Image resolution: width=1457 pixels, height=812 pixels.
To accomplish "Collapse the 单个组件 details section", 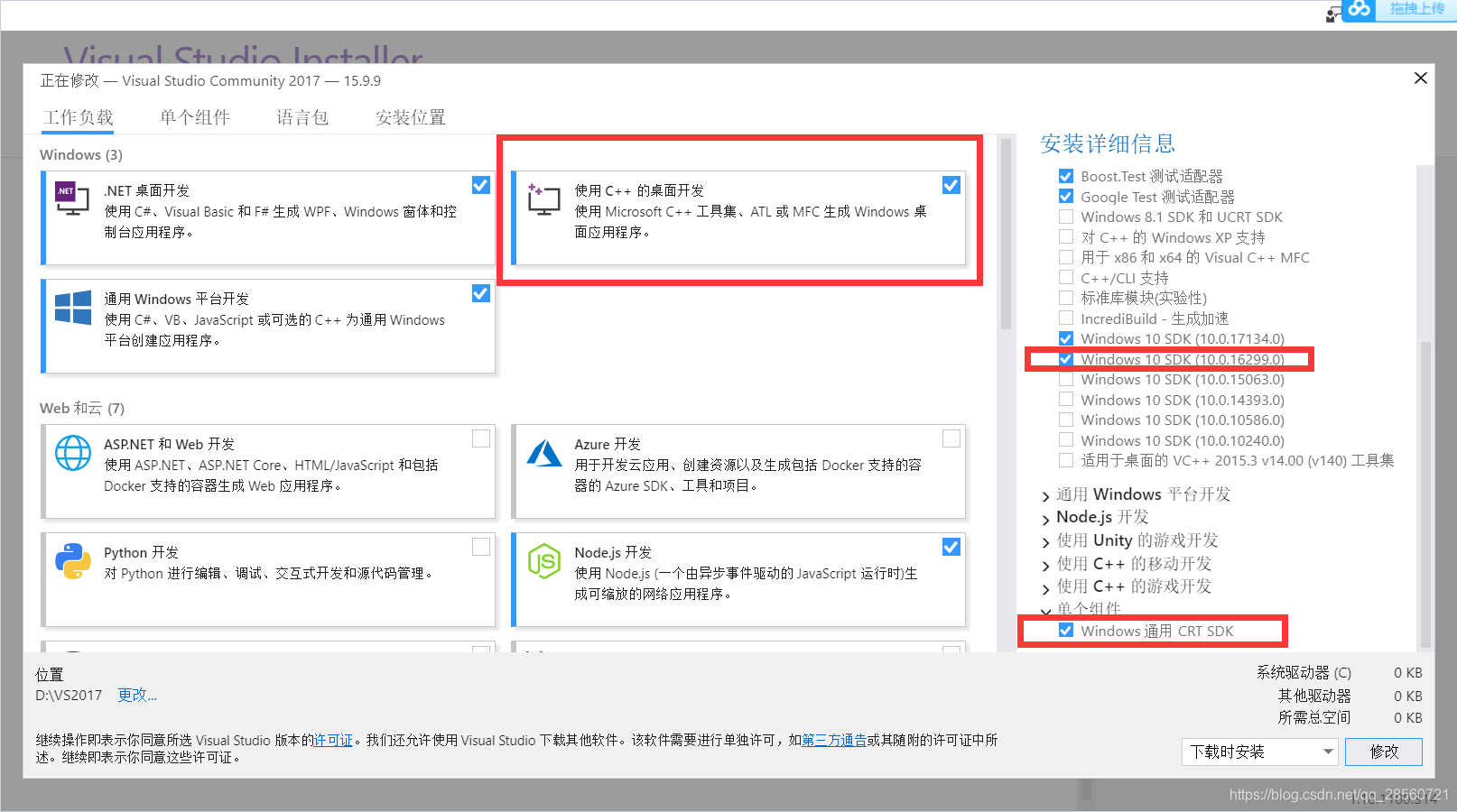I will click(1046, 611).
